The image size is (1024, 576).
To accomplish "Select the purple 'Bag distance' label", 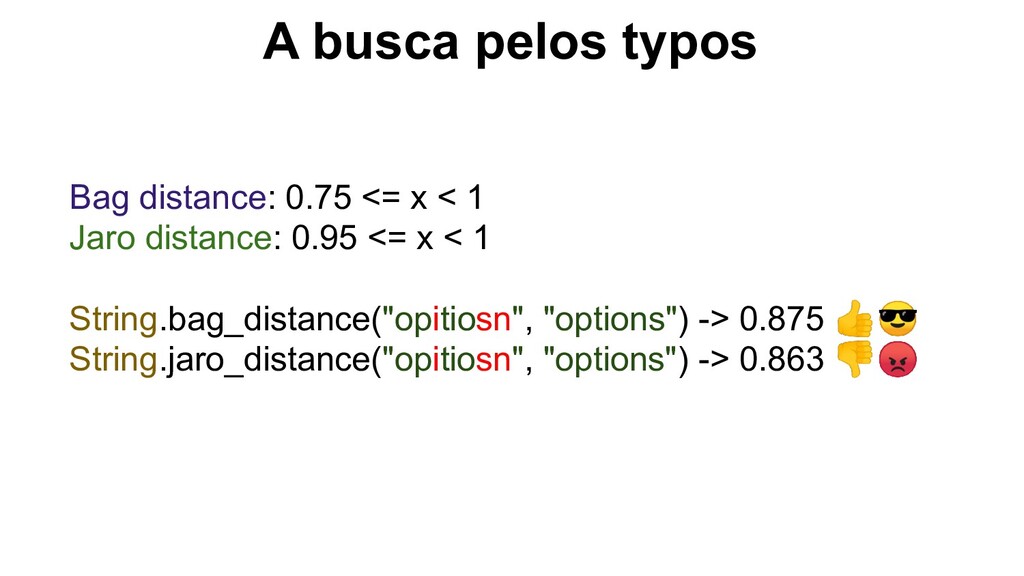I will (168, 197).
